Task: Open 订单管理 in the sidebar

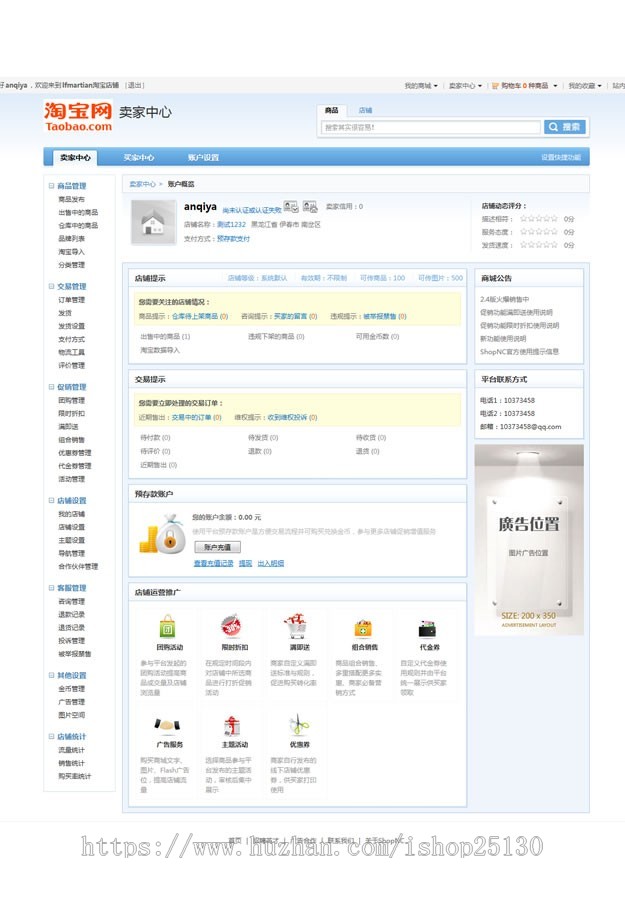Action: [x=71, y=300]
